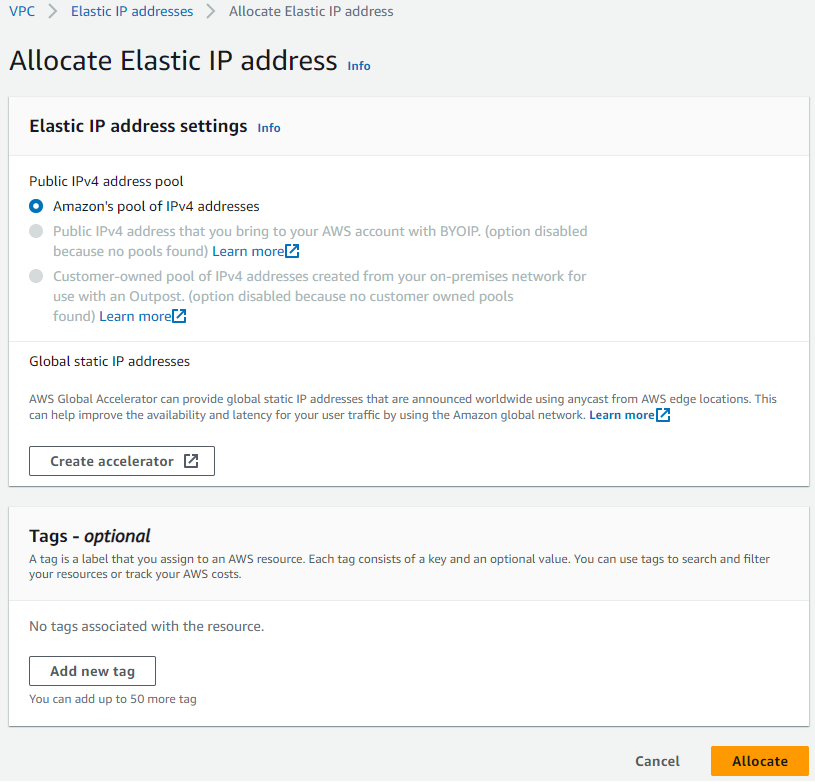Cancel the Elastic IP allocation
The image size is (815, 782).
pyautogui.click(x=657, y=761)
